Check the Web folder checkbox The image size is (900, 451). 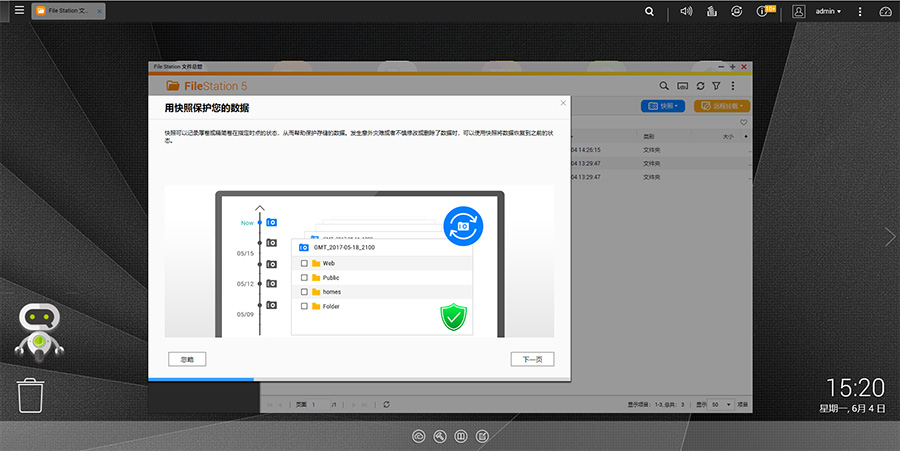tap(304, 263)
